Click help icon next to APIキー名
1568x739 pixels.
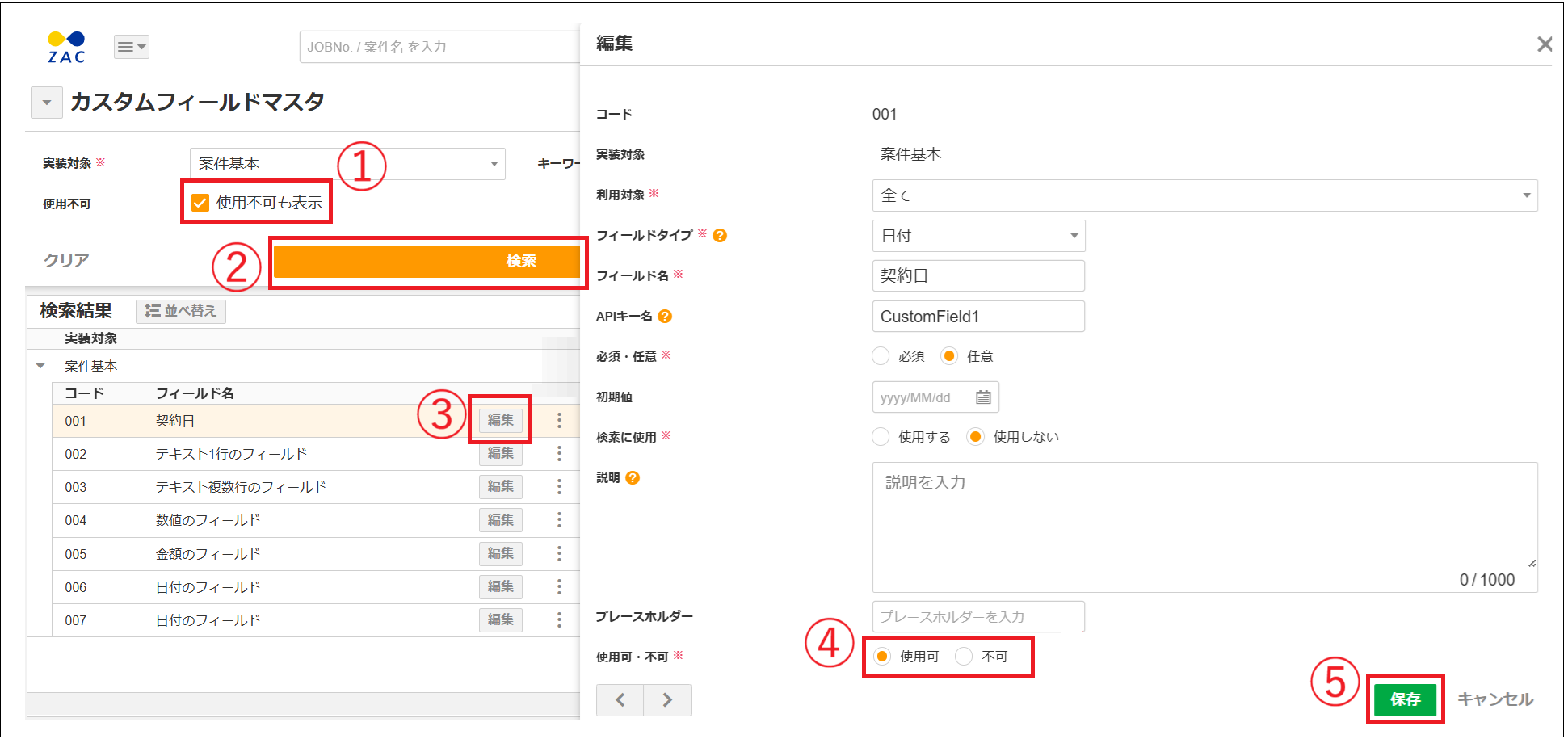pos(665,316)
